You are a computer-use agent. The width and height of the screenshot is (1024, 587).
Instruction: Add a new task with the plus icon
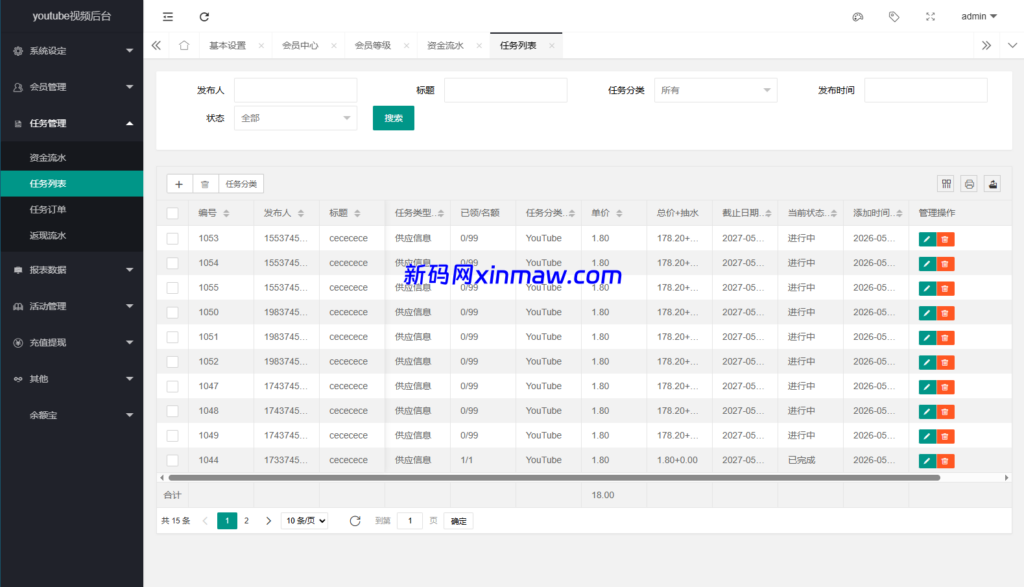[179, 184]
